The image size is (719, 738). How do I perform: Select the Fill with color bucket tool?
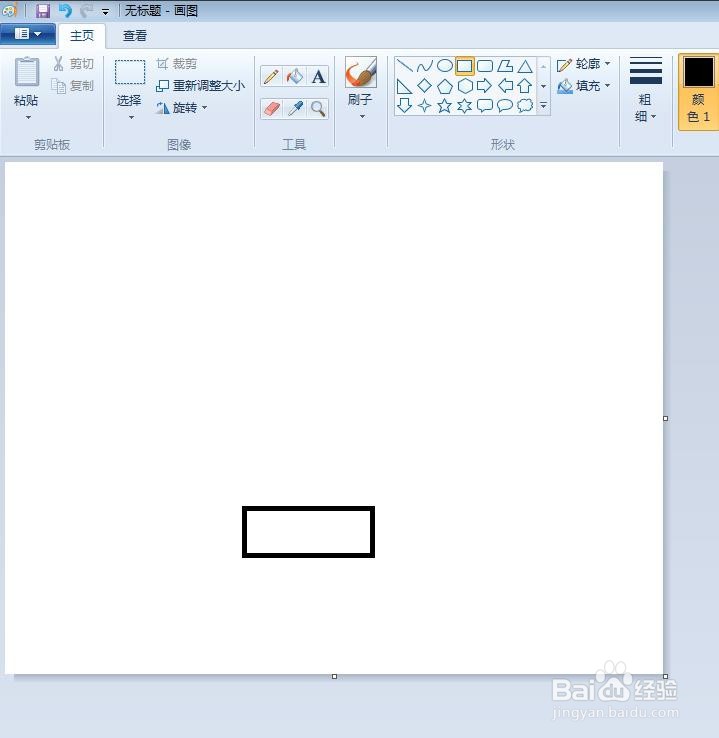(295, 76)
